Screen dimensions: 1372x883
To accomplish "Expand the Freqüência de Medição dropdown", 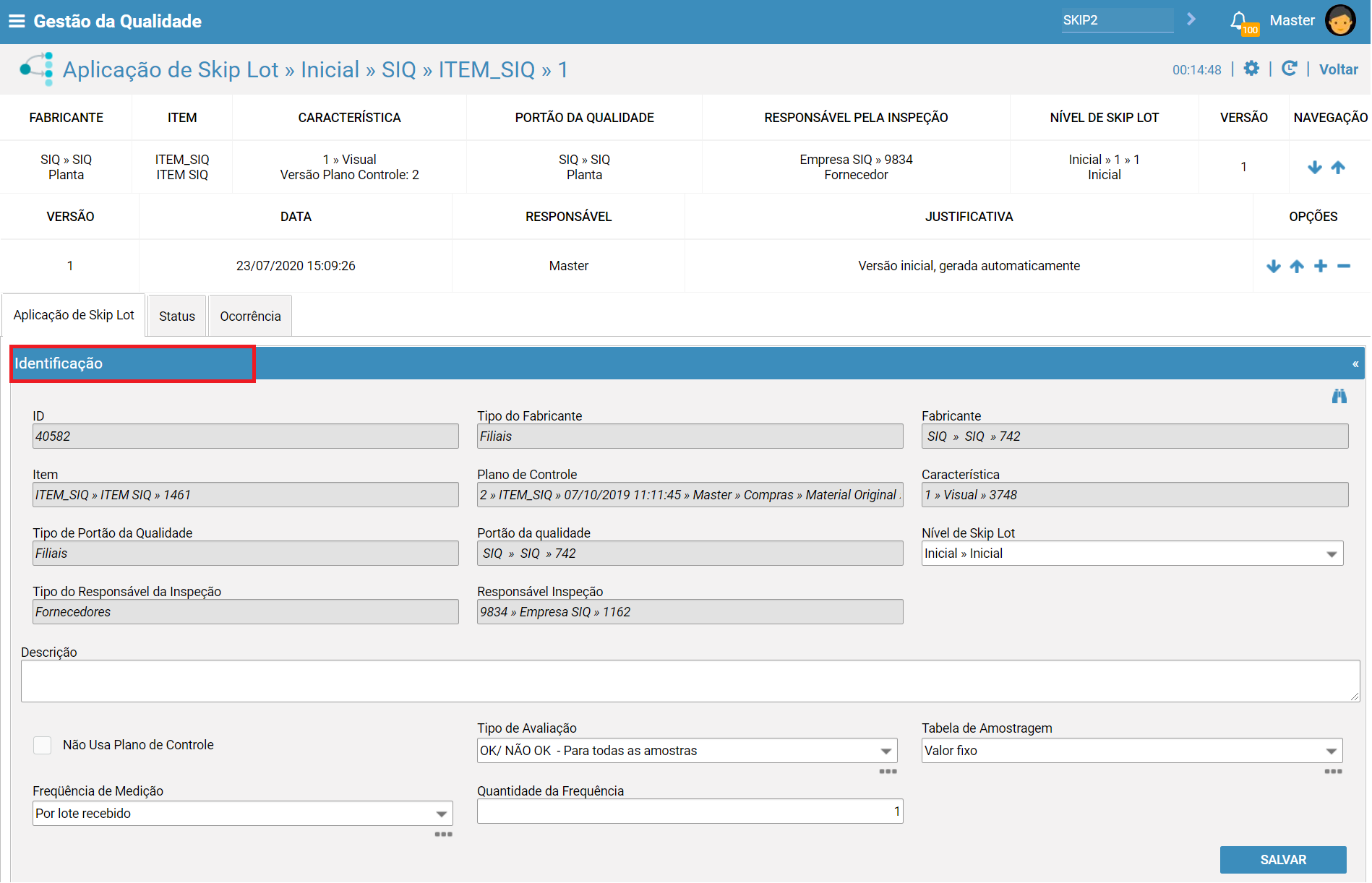I will [x=242, y=814].
